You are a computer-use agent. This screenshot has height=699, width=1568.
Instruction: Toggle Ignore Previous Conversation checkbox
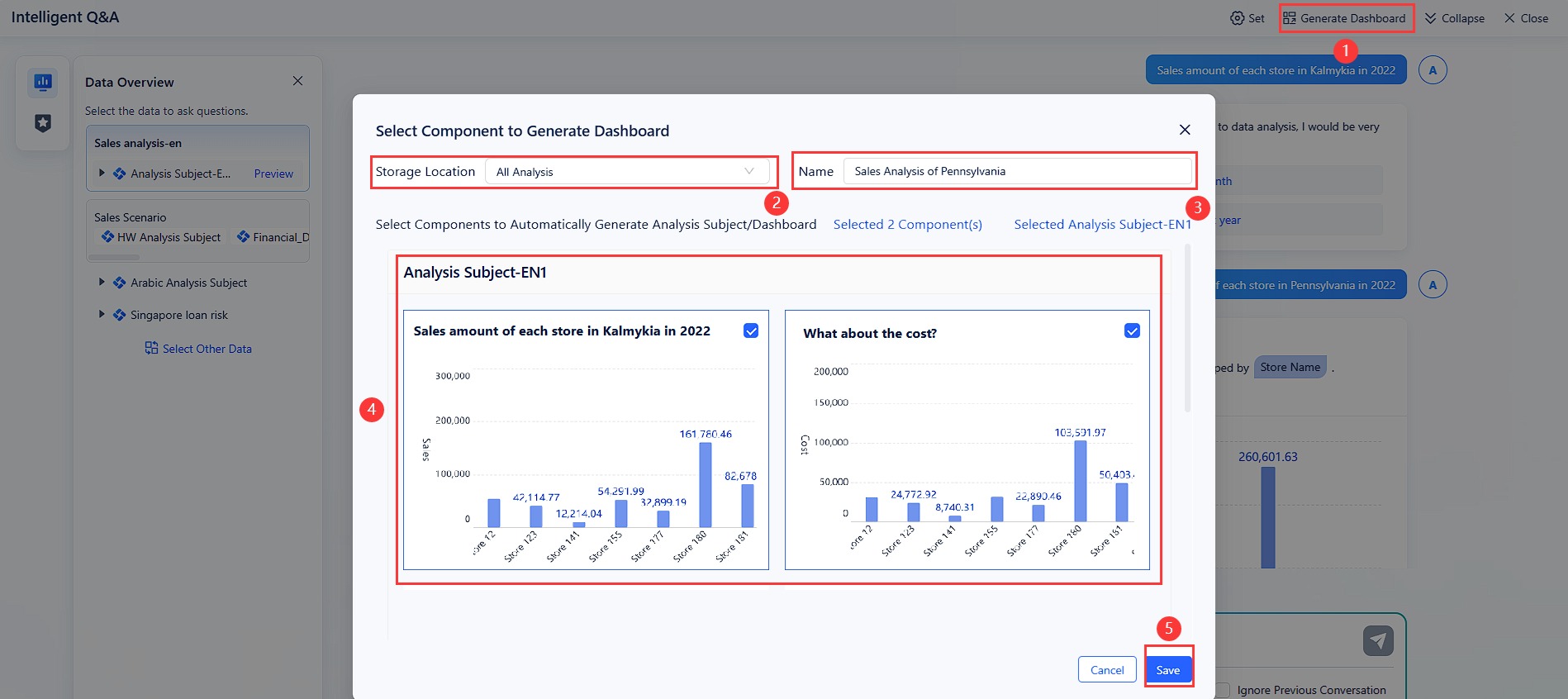tap(1223, 690)
